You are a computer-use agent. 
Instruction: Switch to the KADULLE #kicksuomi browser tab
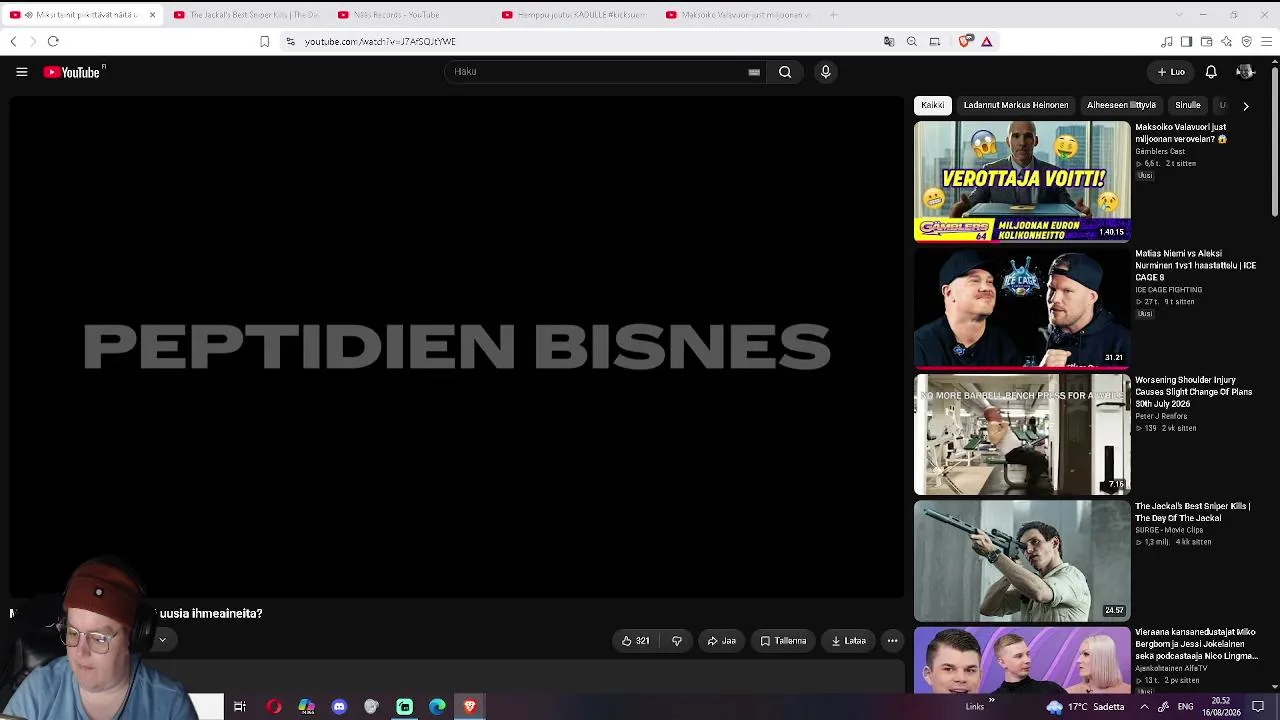click(x=574, y=15)
